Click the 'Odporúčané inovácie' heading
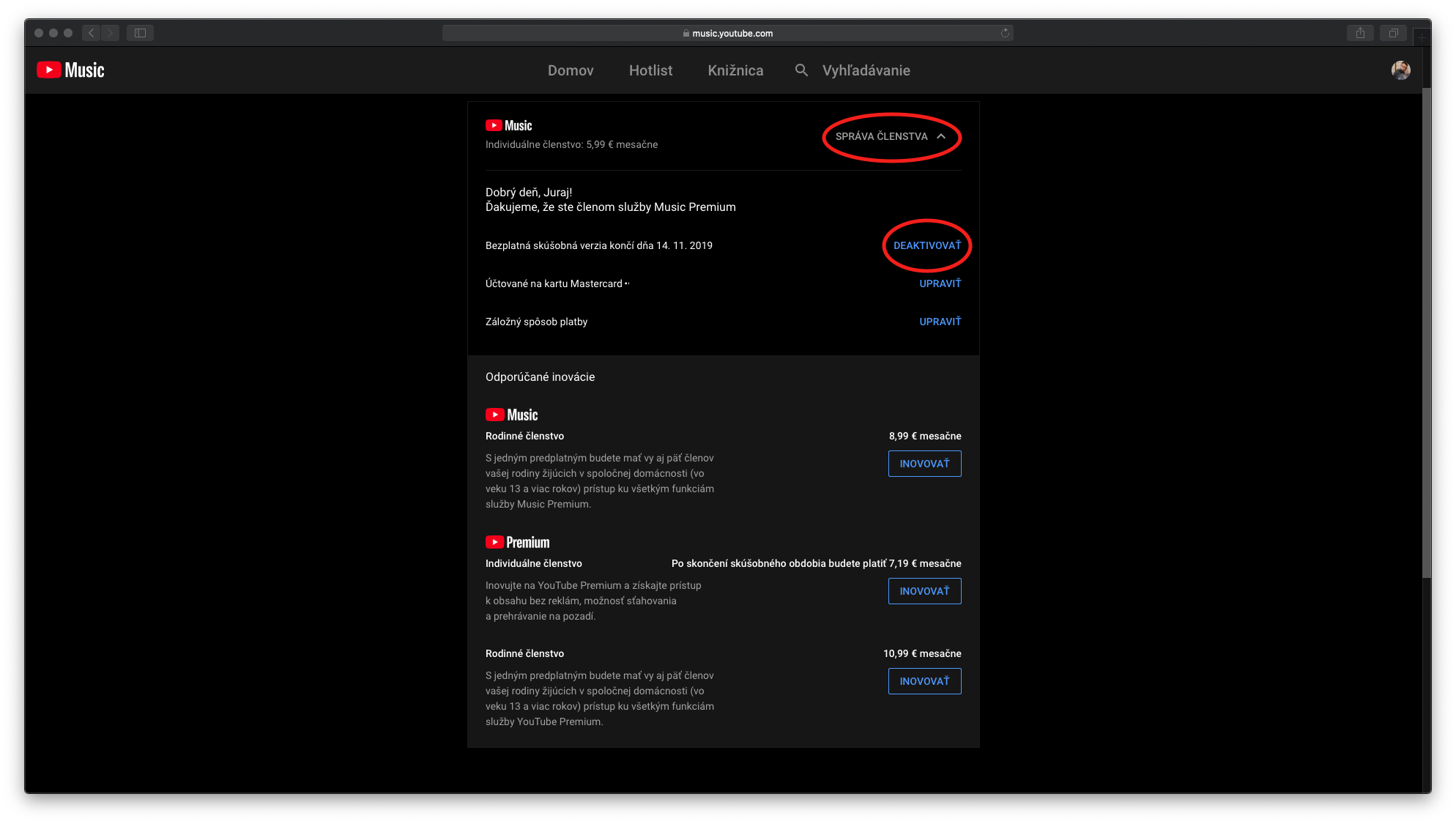Viewport: 1456px width, 824px height. click(540, 377)
